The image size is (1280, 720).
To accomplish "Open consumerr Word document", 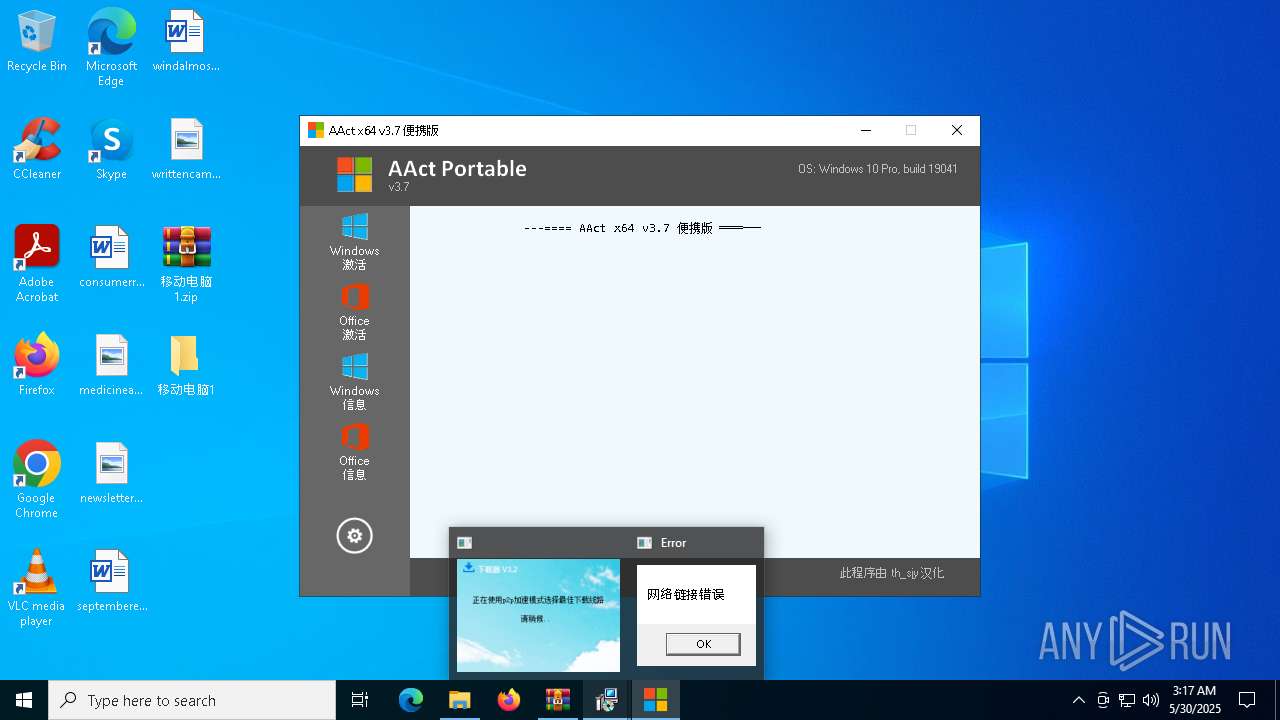I will tap(111, 258).
